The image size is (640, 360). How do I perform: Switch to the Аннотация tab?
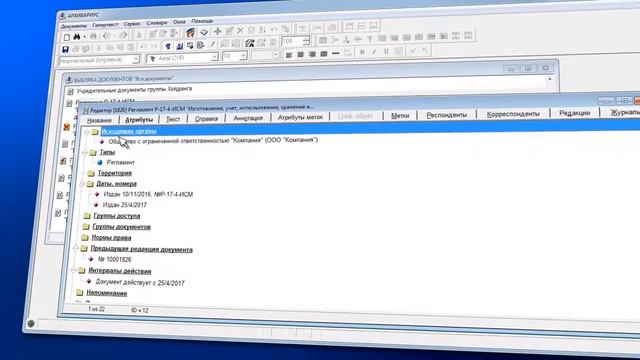tap(248, 118)
